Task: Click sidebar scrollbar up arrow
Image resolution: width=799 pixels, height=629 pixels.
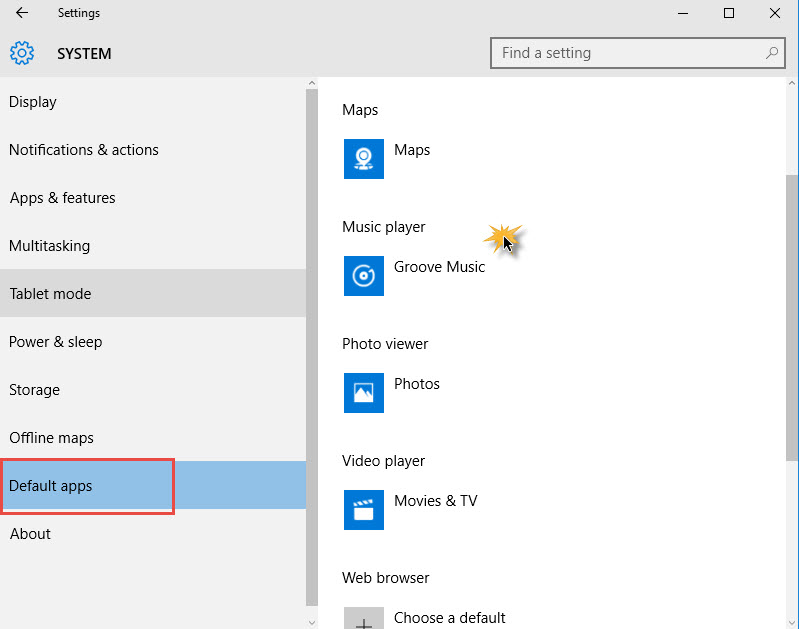Action: (312, 83)
